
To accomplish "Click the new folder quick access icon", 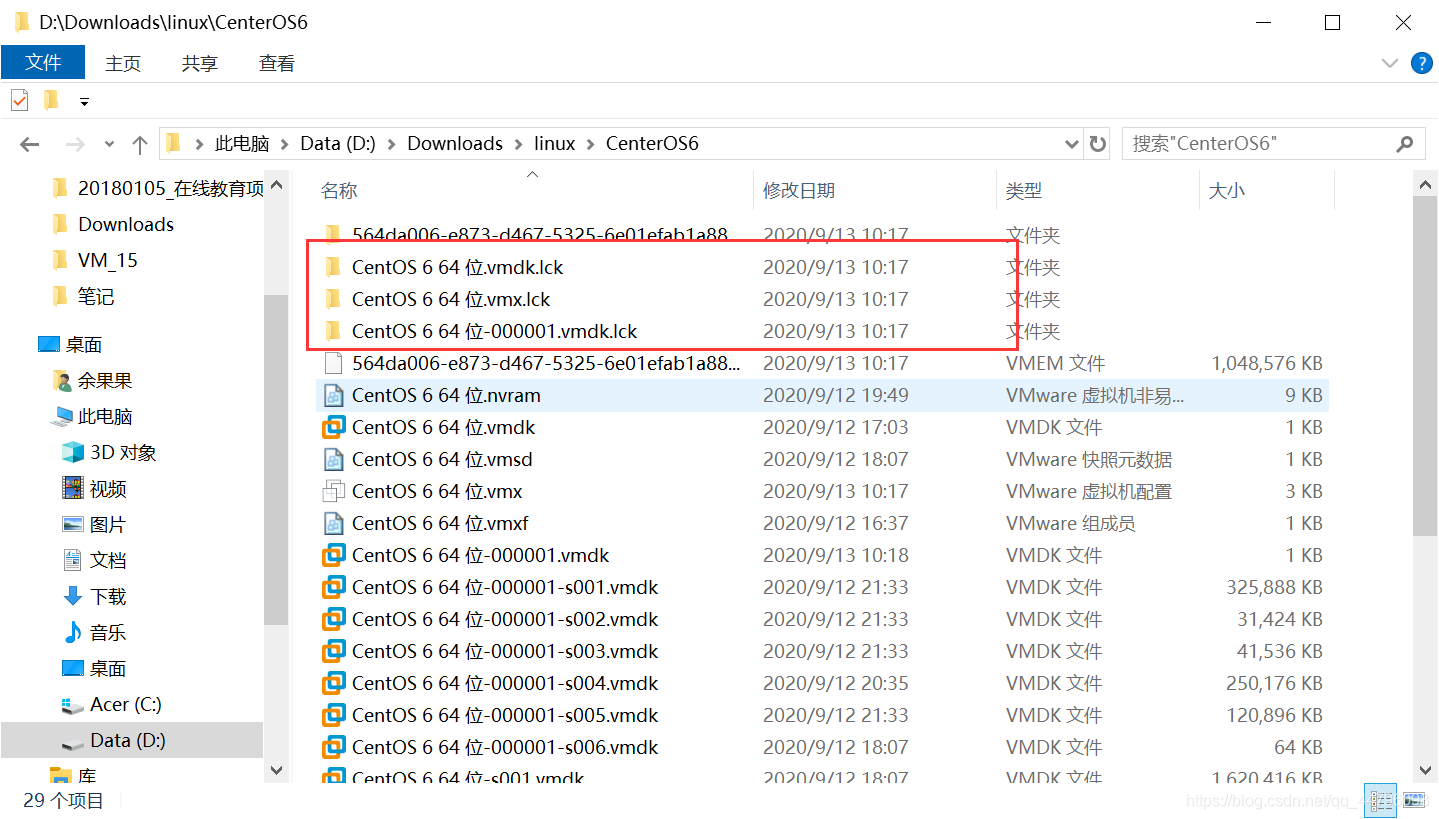I will [51, 100].
